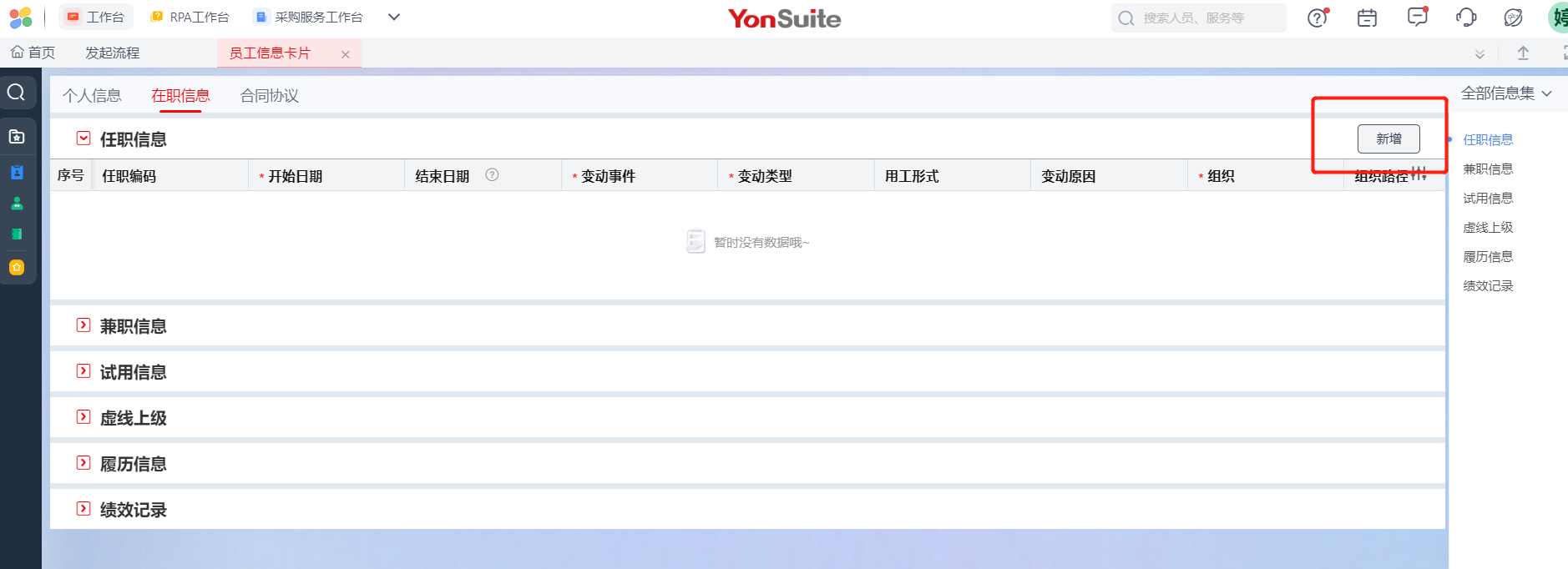Click the end date help tooltip icon
The width and height of the screenshot is (1568, 569).
492,175
